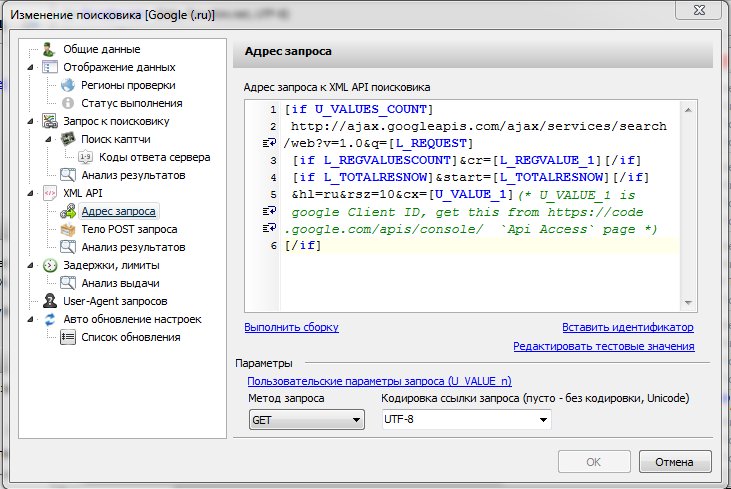Image resolution: width=731 pixels, height=489 pixels.
Task: Click the Тело POST запроса package icon
Action: (68, 229)
